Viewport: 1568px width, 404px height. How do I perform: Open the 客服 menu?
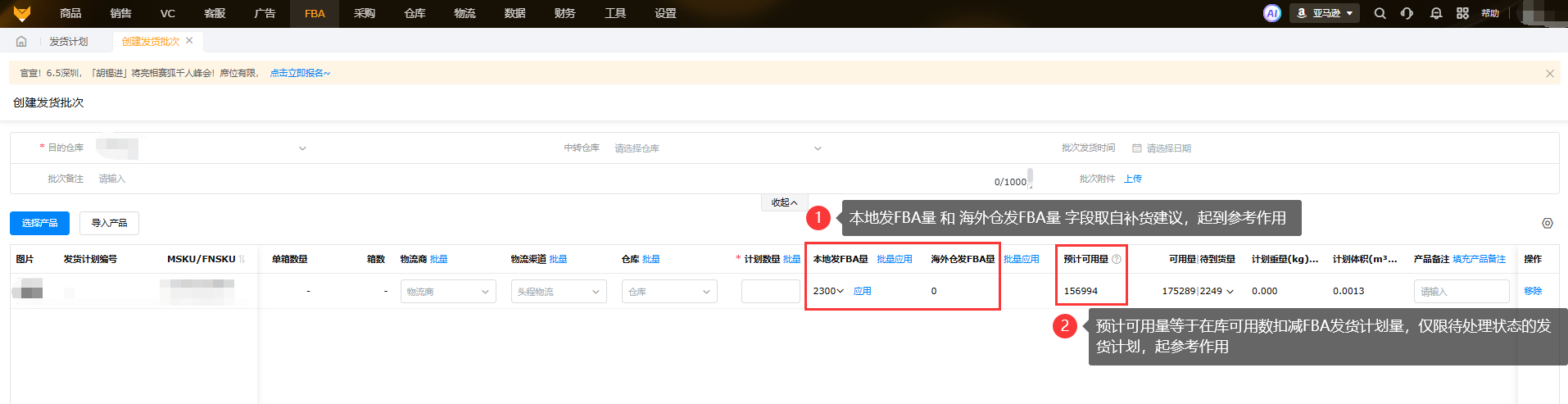tap(215, 13)
